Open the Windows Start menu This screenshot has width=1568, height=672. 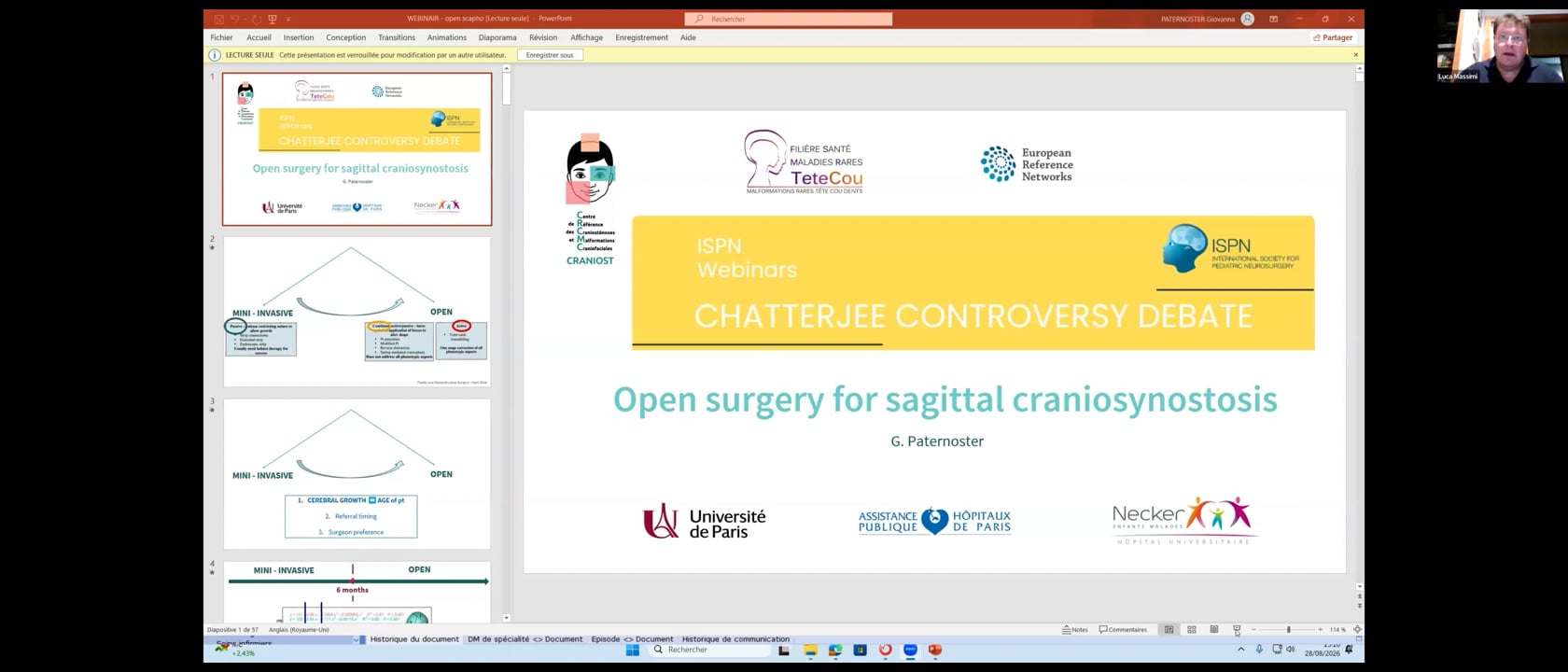click(x=632, y=651)
